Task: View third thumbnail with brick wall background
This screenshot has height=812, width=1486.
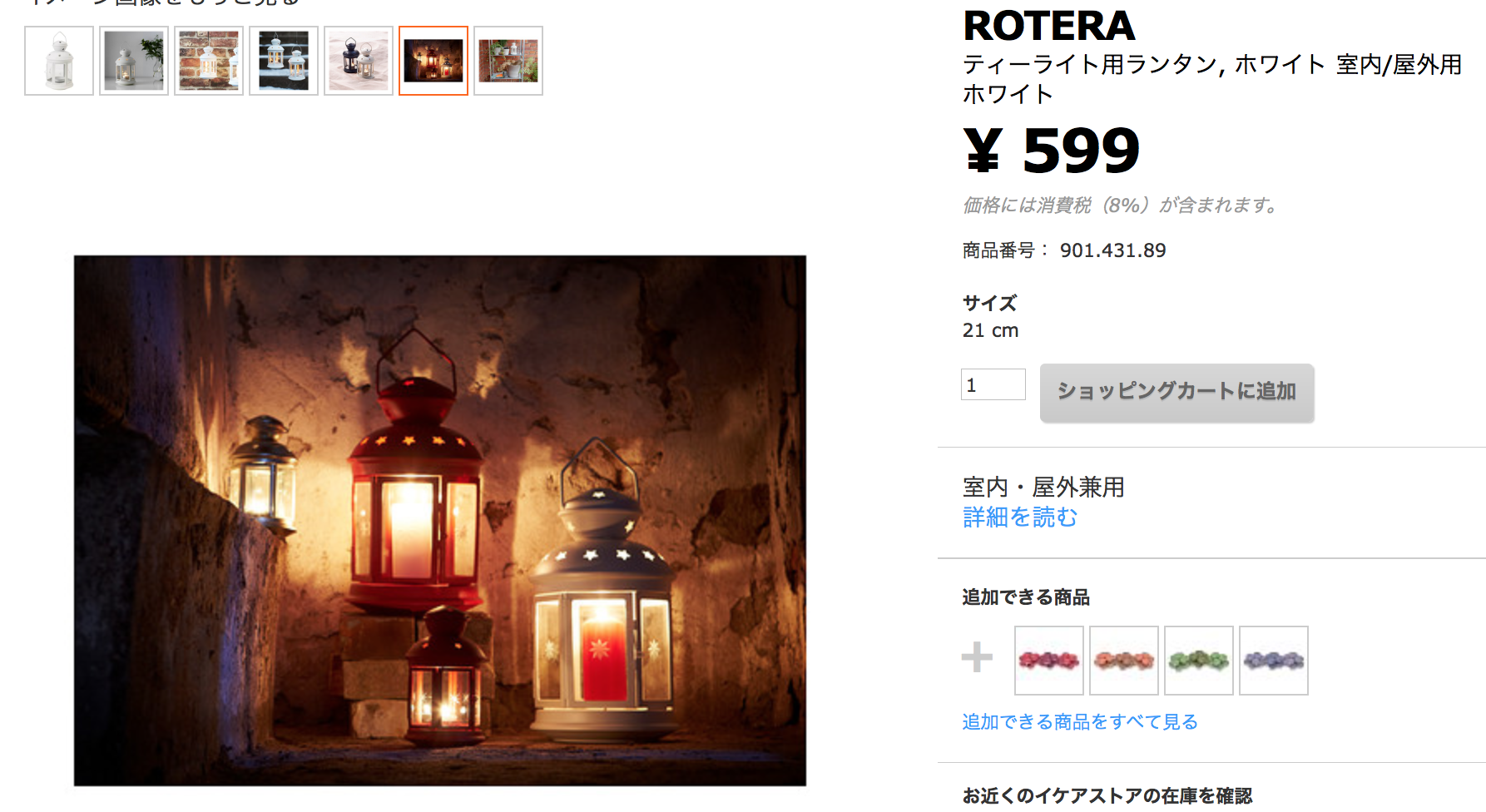Action: point(209,61)
